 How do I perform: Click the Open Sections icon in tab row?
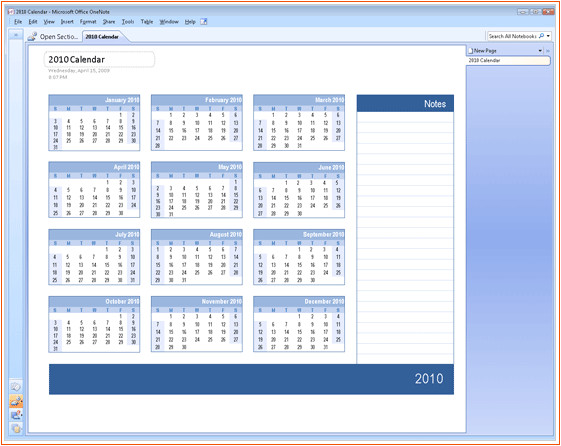coord(32,36)
